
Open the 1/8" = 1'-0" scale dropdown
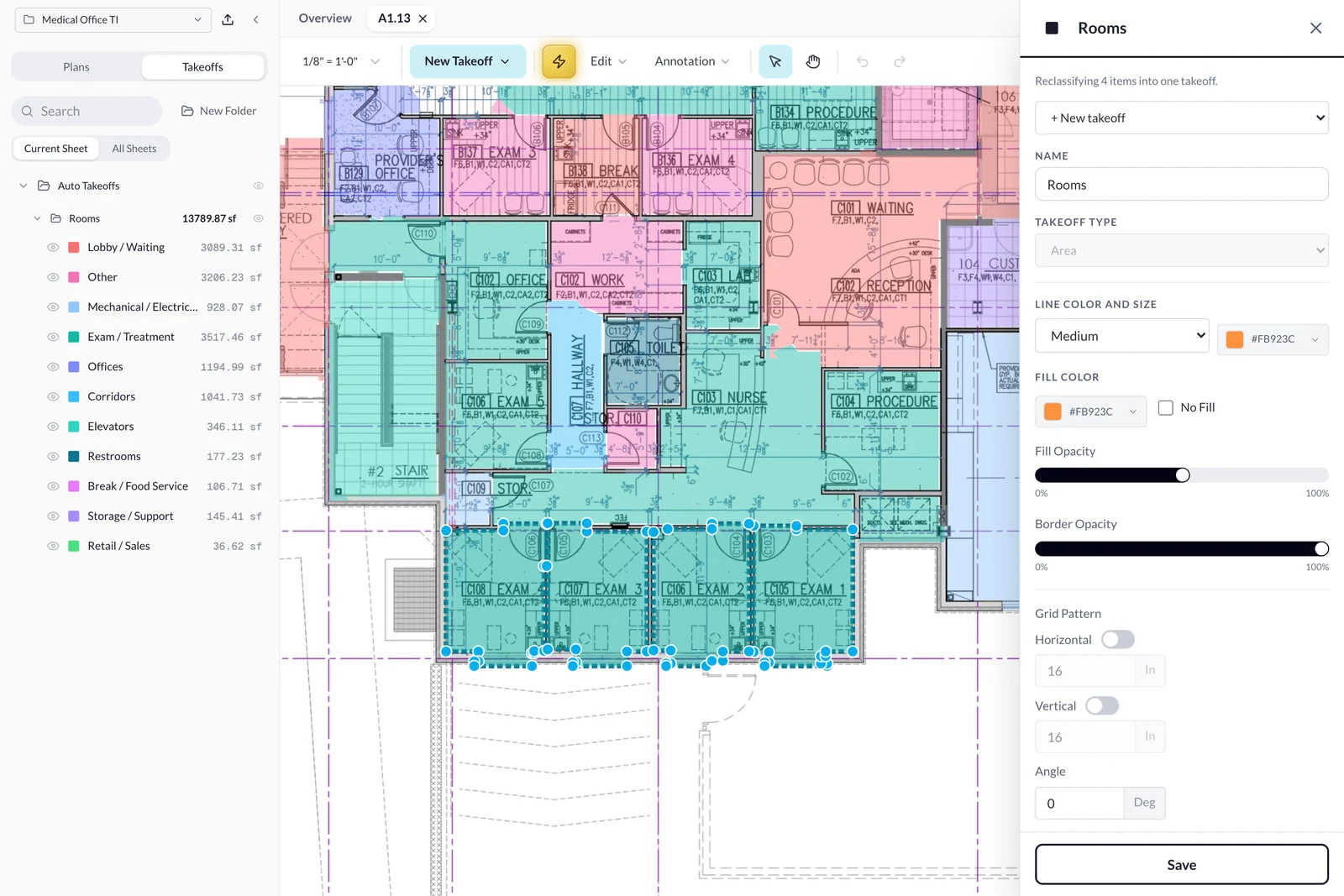tap(341, 61)
